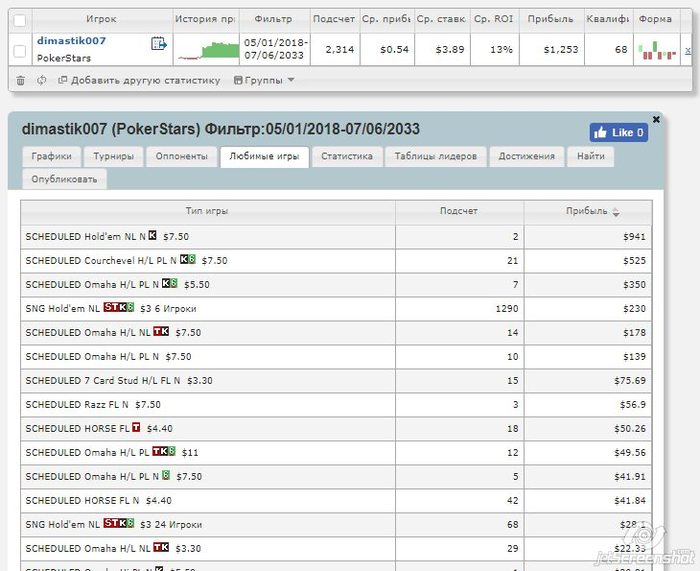Screen dimensions: 700x571
Task: Sort by the Игрок column header
Action: pos(102,19)
